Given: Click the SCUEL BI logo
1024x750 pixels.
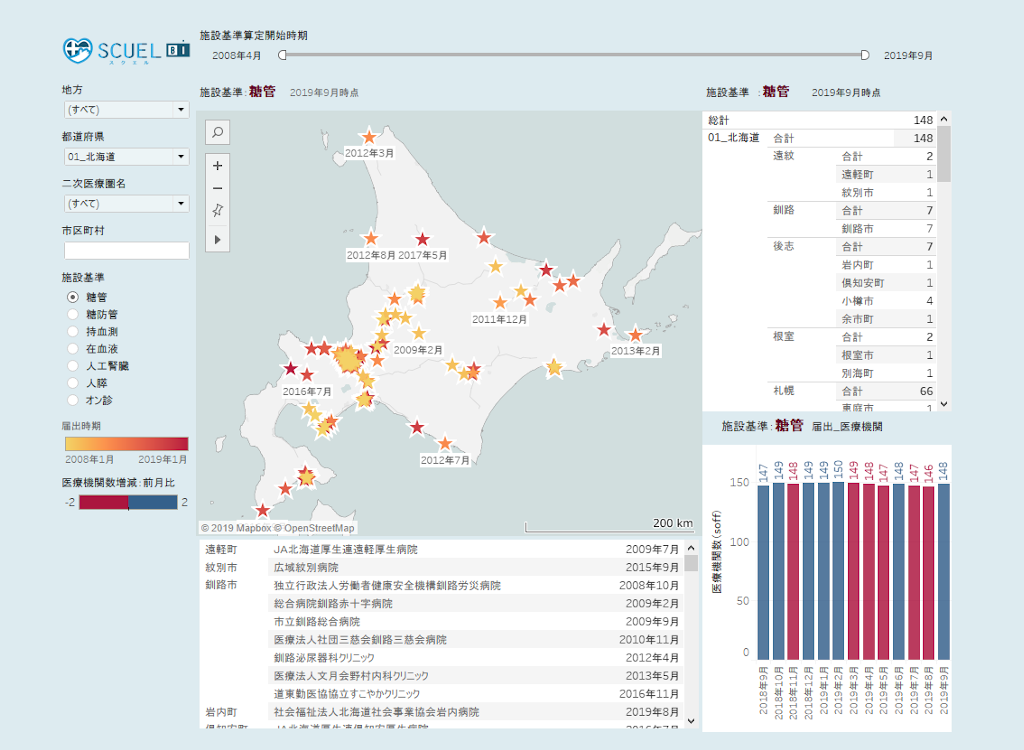Looking at the screenshot, I should tap(126, 48).
